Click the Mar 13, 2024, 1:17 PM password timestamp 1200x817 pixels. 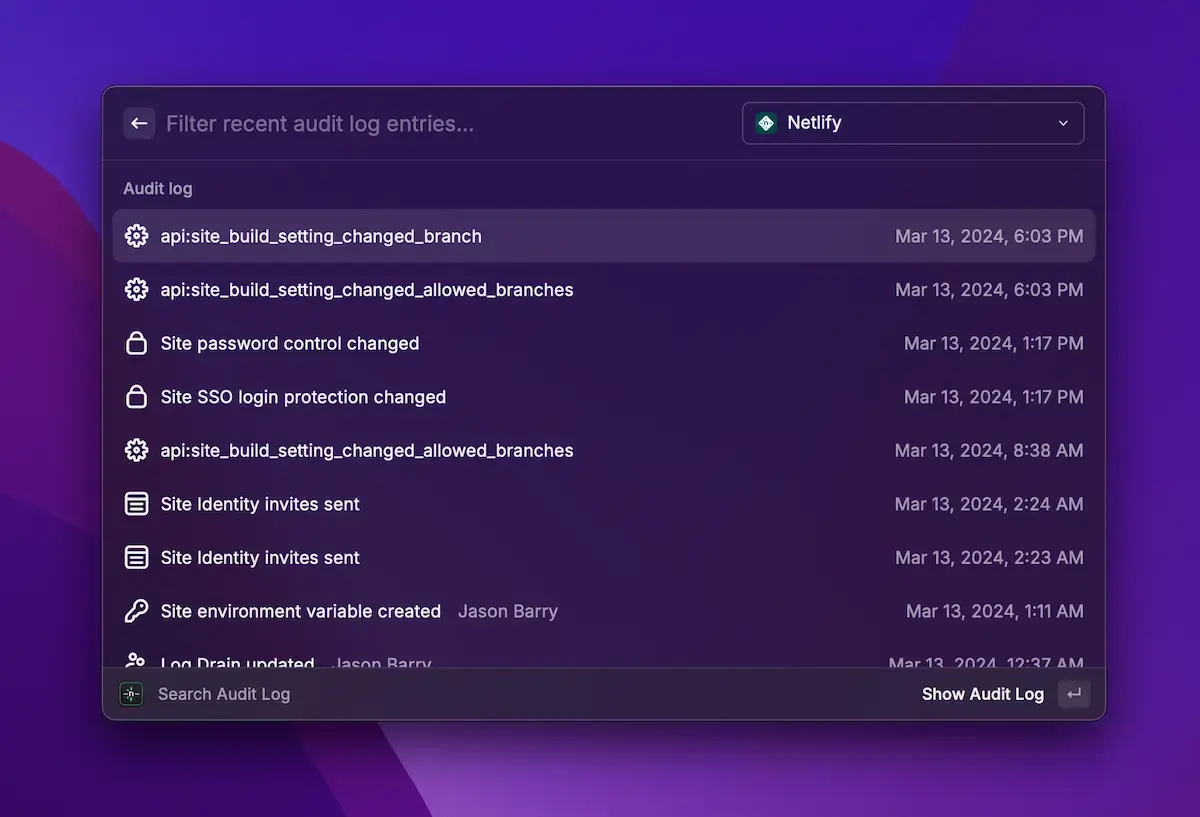tap(993, 343)
